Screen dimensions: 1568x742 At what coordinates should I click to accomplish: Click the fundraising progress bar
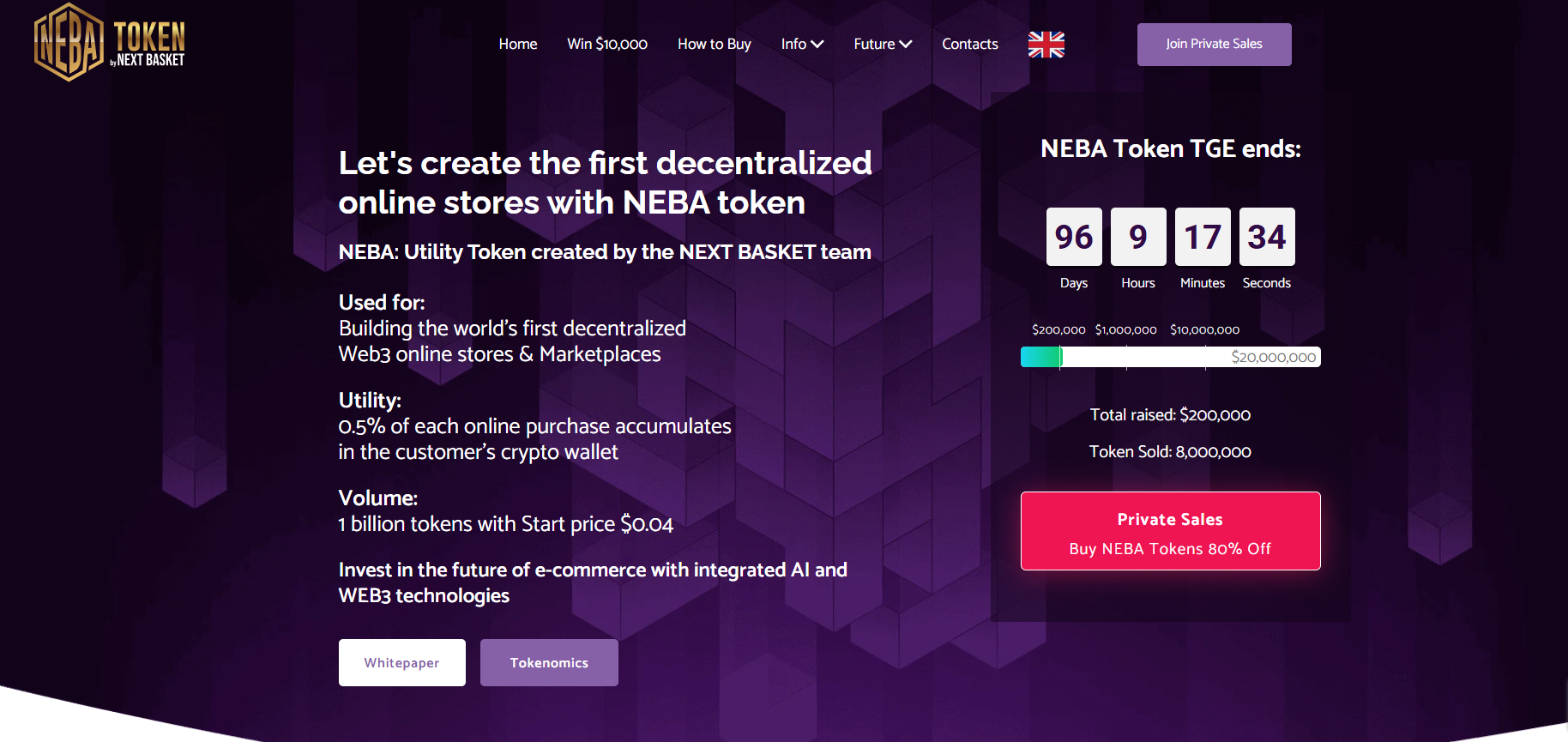pyautogui.click(x=1170, y=357)
